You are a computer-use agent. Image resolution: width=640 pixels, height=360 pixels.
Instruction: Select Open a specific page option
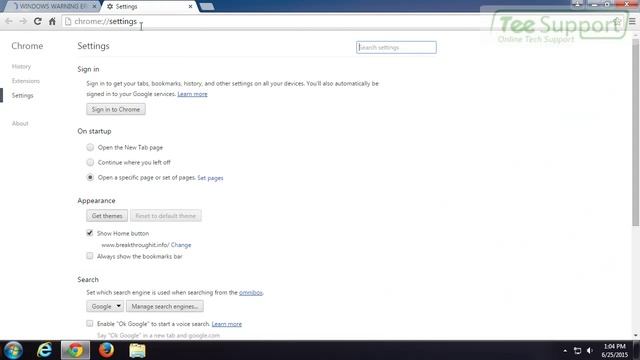point(90,178)
